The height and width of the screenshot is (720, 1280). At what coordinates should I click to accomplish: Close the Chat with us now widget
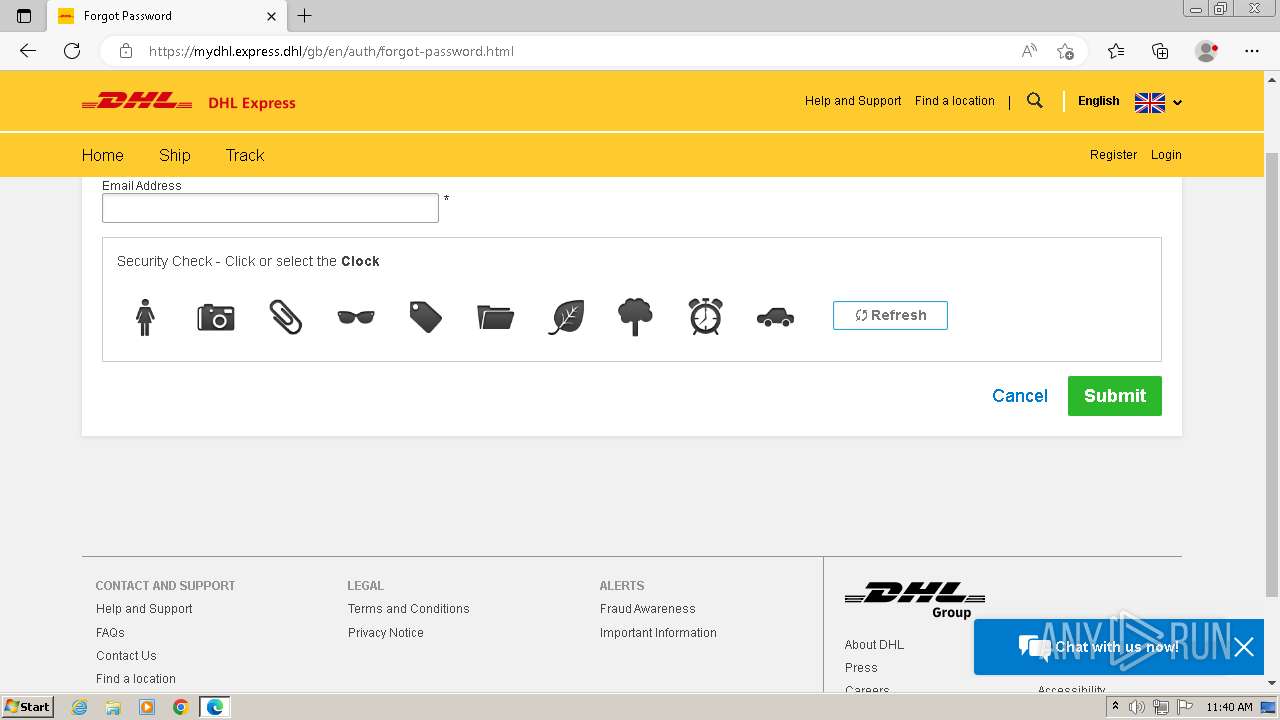click(1244, 647)
